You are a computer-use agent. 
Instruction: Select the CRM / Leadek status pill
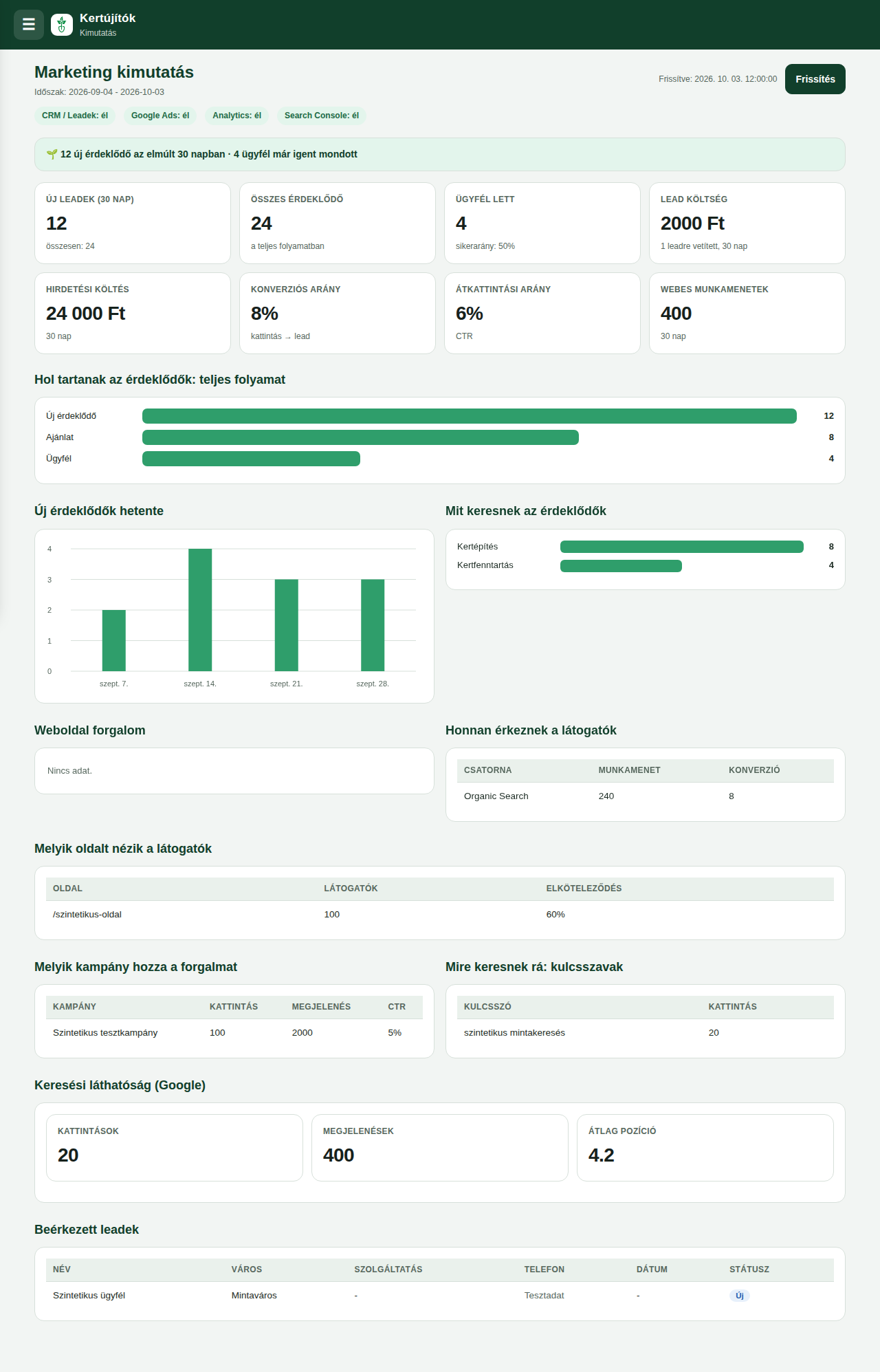pos(75,116)
